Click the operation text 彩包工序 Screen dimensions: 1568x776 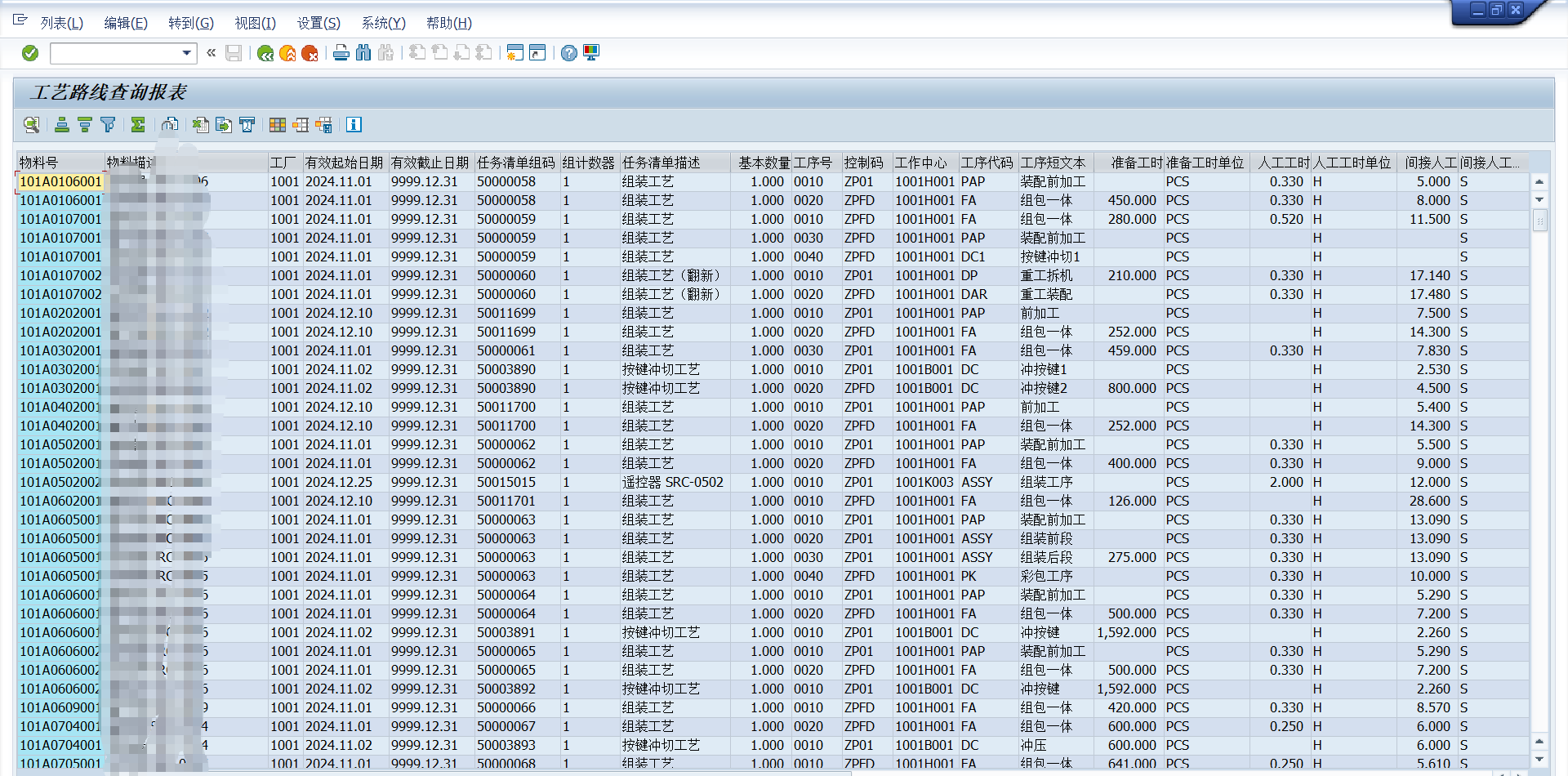(x=1046, y=576)
